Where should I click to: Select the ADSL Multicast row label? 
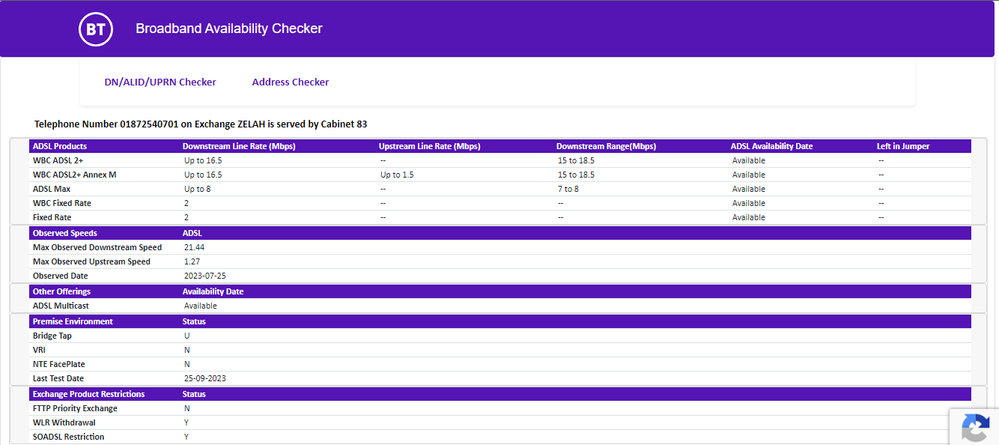tap(61, 306)
